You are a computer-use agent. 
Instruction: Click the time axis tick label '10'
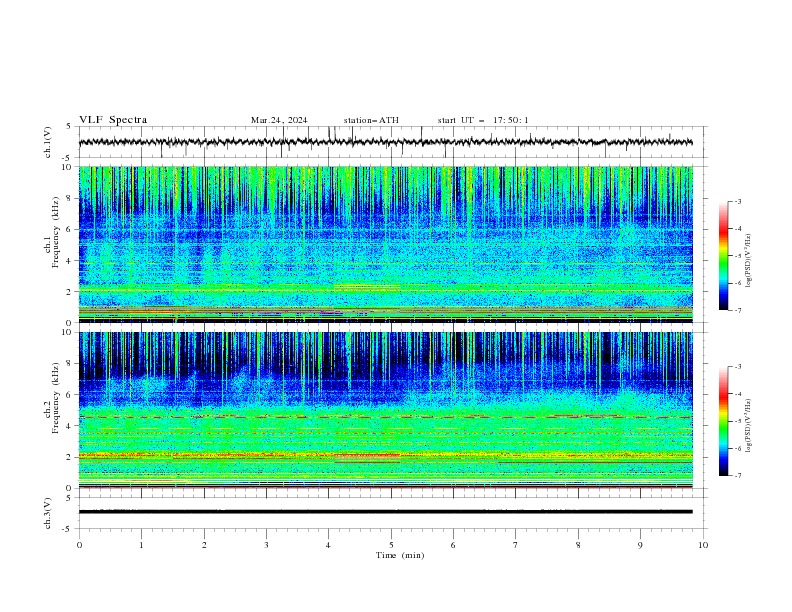pos(703,545)
